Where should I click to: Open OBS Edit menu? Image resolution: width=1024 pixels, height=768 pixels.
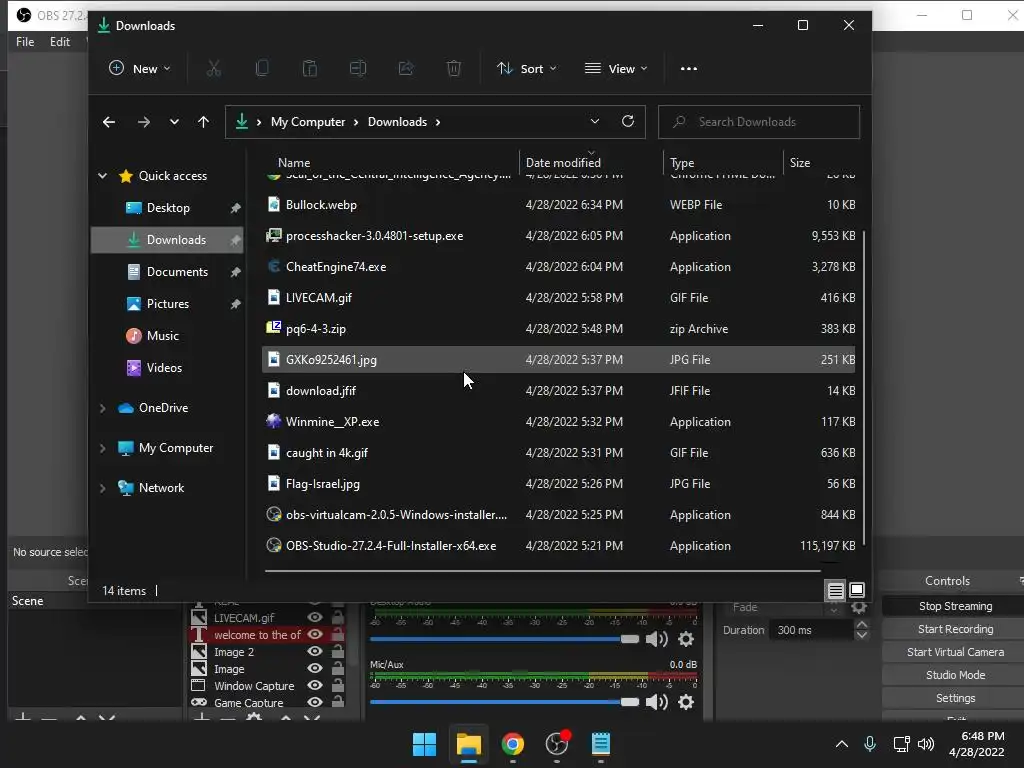coord(60,42)
